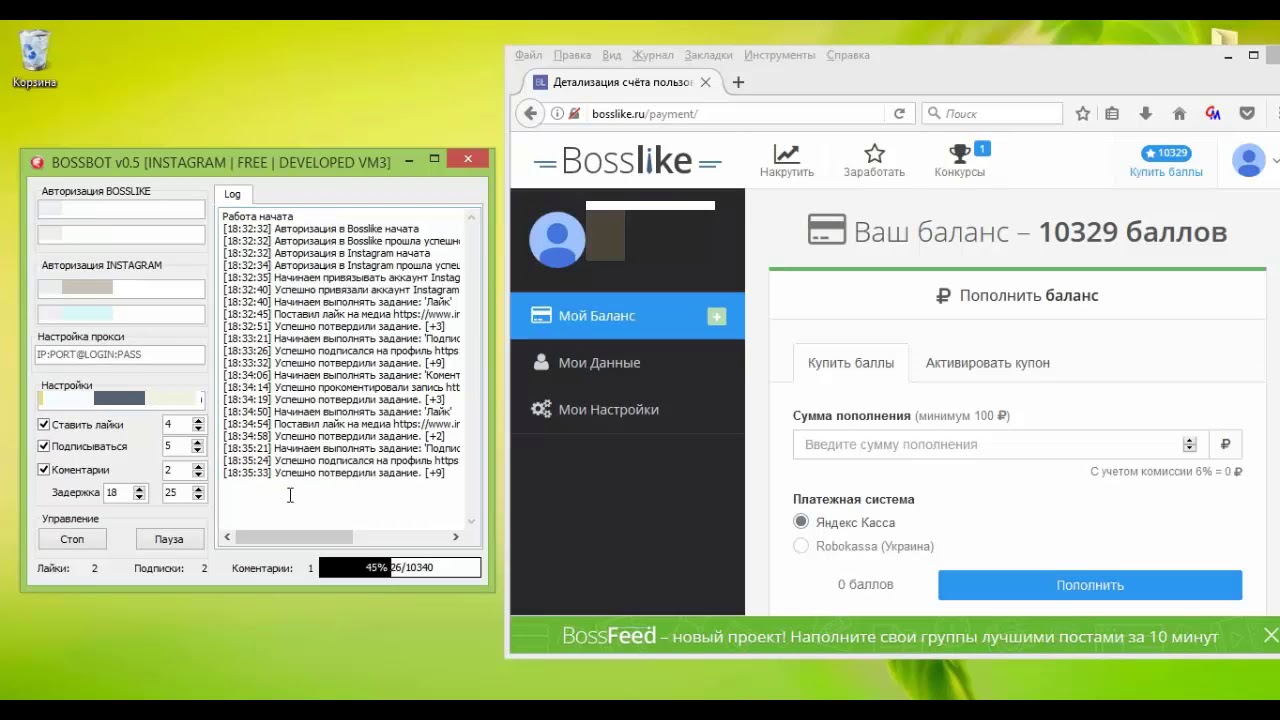Click the proxy IP:PORT@LOGIN:PASS field
This screenshot has width=1280, height=720.
tap(121, 354)
